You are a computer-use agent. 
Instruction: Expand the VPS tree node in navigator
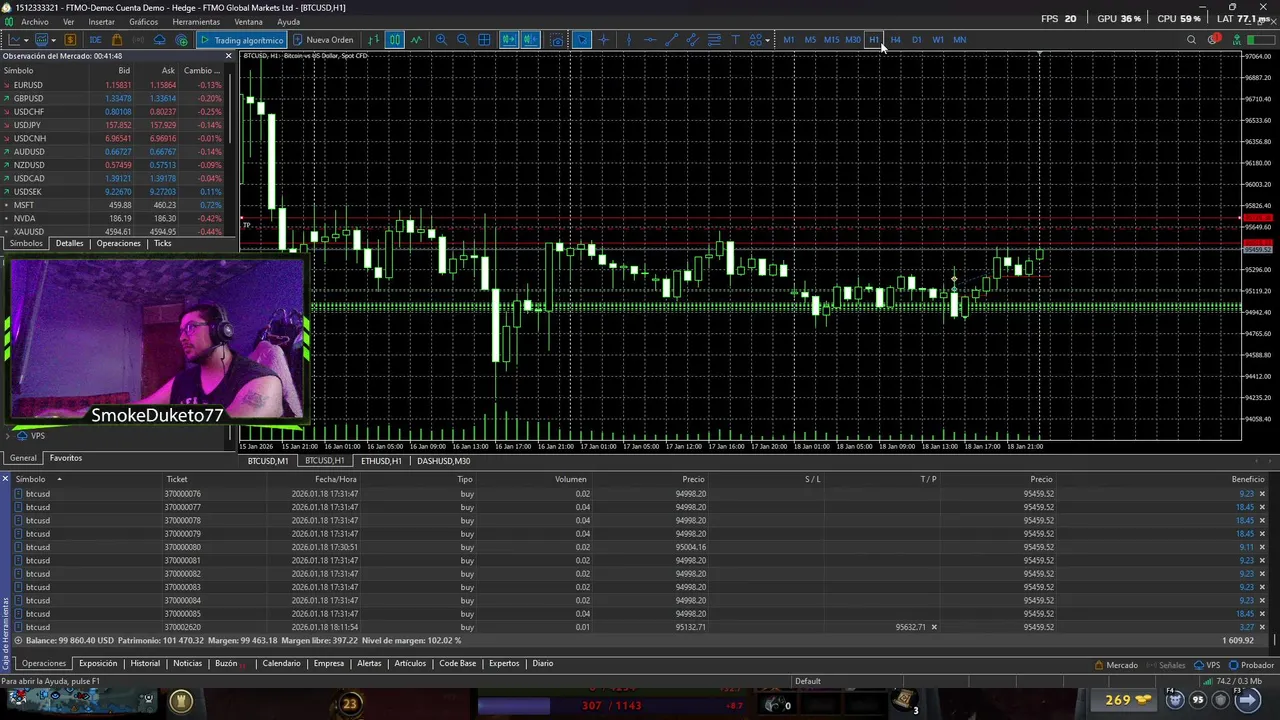[x=9, y=436]
